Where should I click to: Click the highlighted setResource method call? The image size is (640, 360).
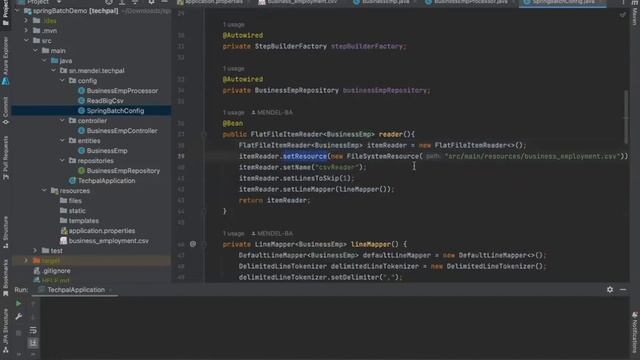coord(305,156)
